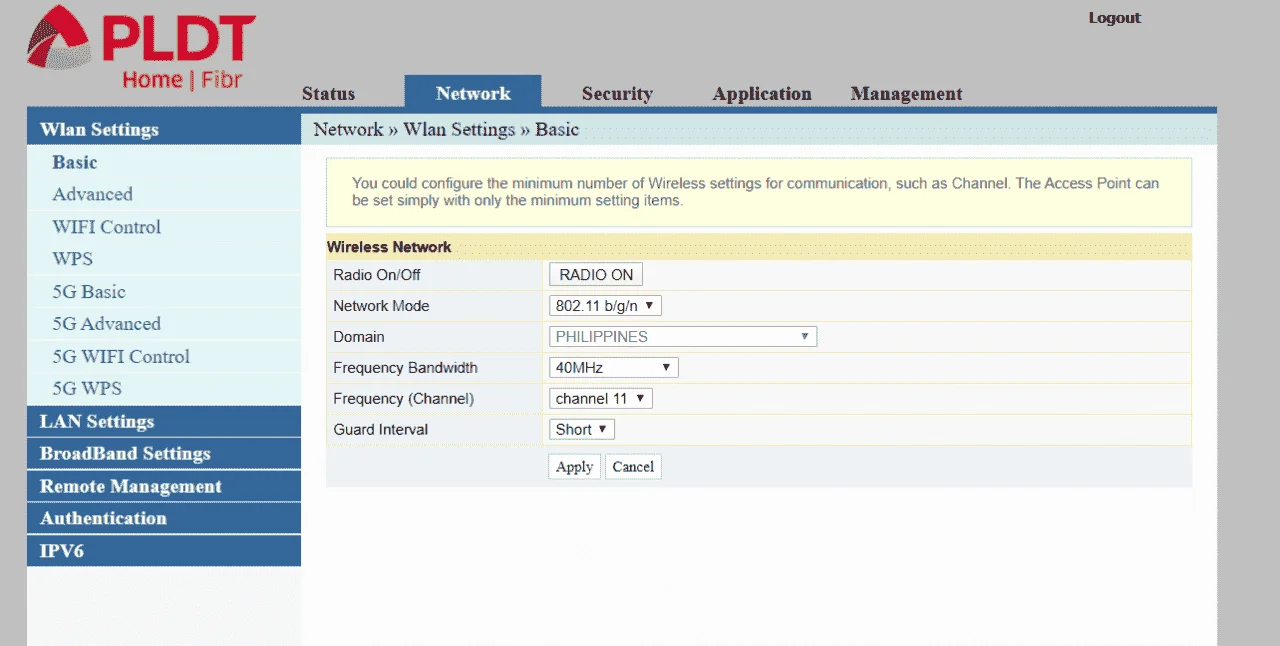
Task: Open Frequency Bandwidth dropdown
Action: click(613, 367)
